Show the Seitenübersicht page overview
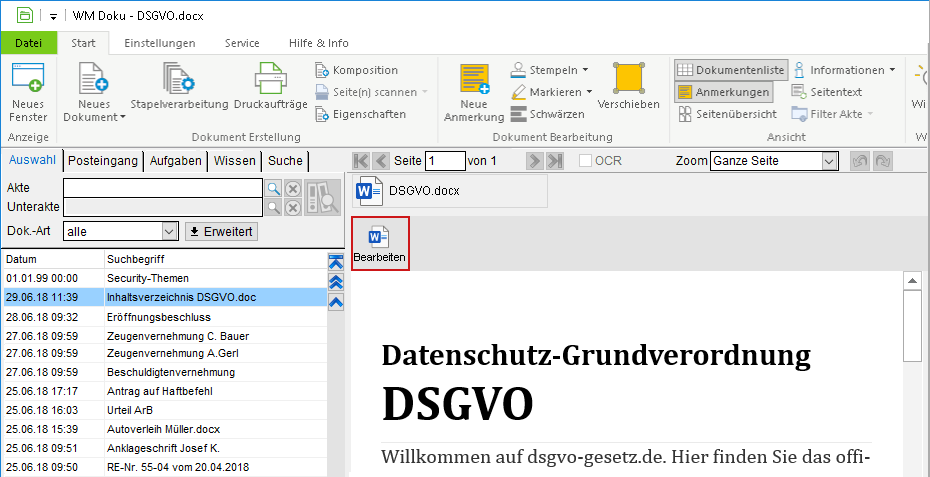Screen dimensions: 930x477 (727, 114)
